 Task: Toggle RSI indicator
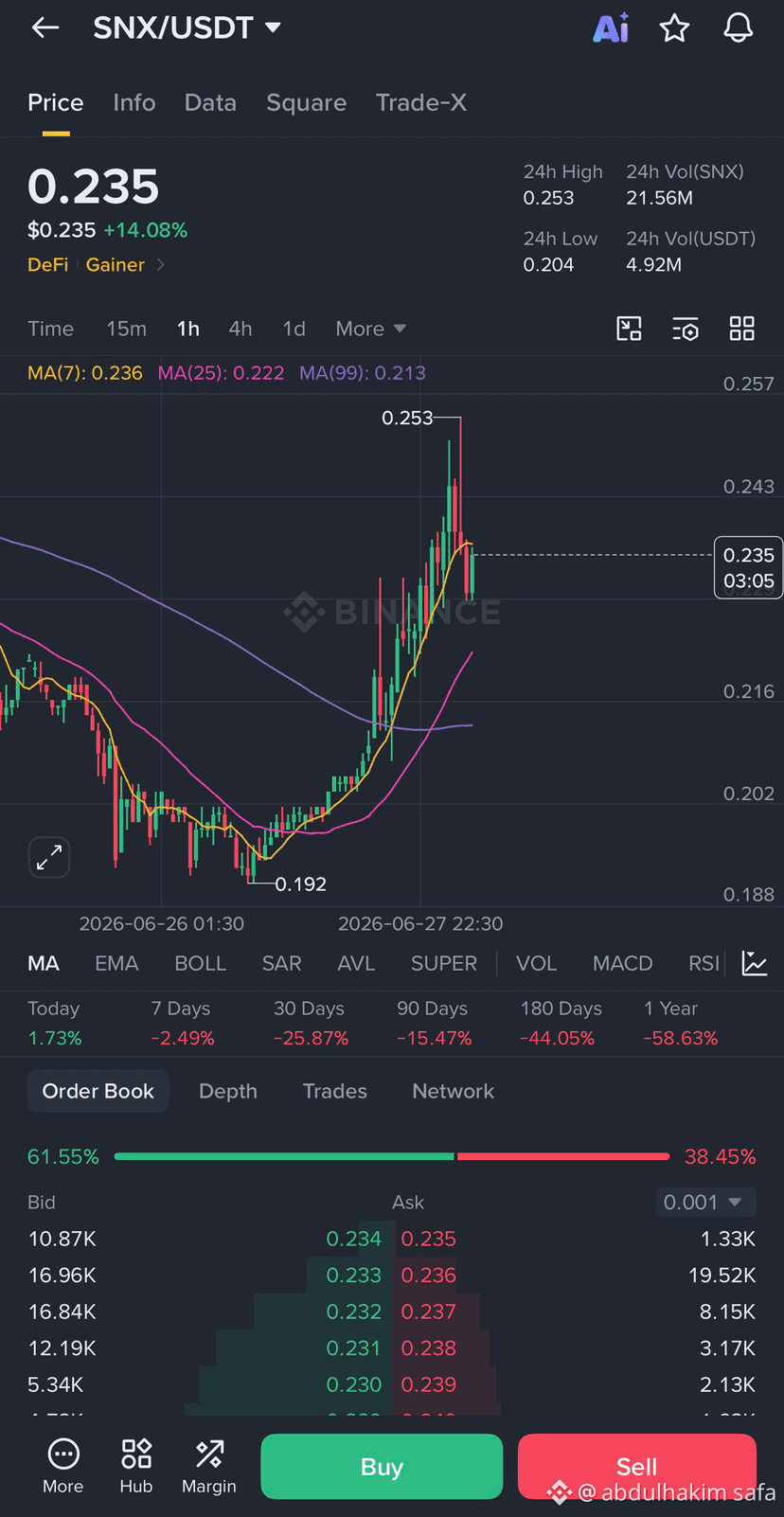coord(704,963)
